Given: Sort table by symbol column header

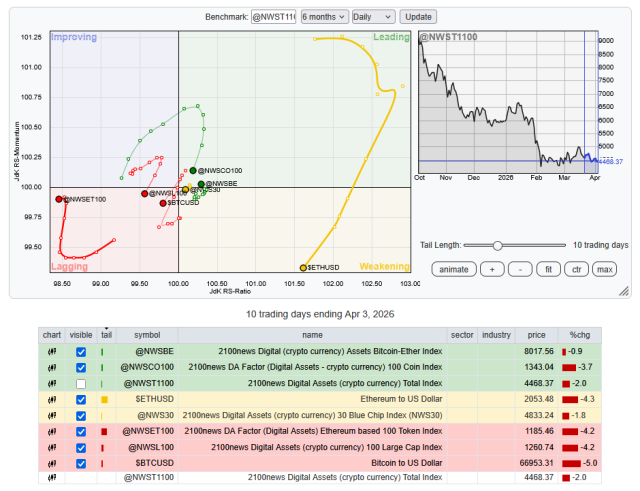Looking at the screenshot, I should 147,335.
